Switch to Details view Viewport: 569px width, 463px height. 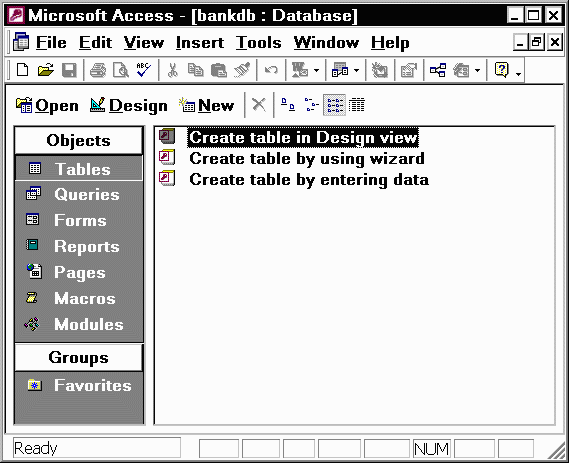(357, 105)
